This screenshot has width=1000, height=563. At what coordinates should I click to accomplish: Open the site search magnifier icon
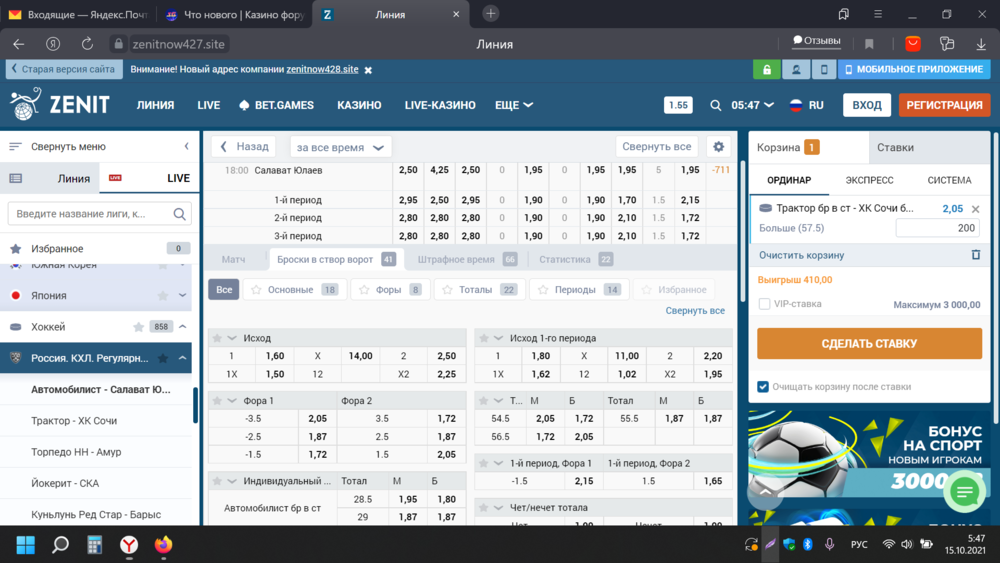(716, 105)
